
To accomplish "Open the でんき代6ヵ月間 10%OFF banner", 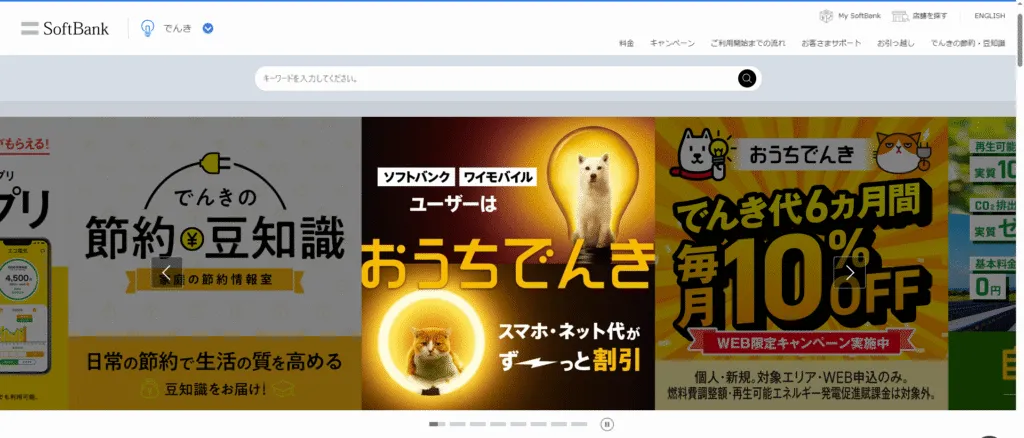I will pos(801,264).
